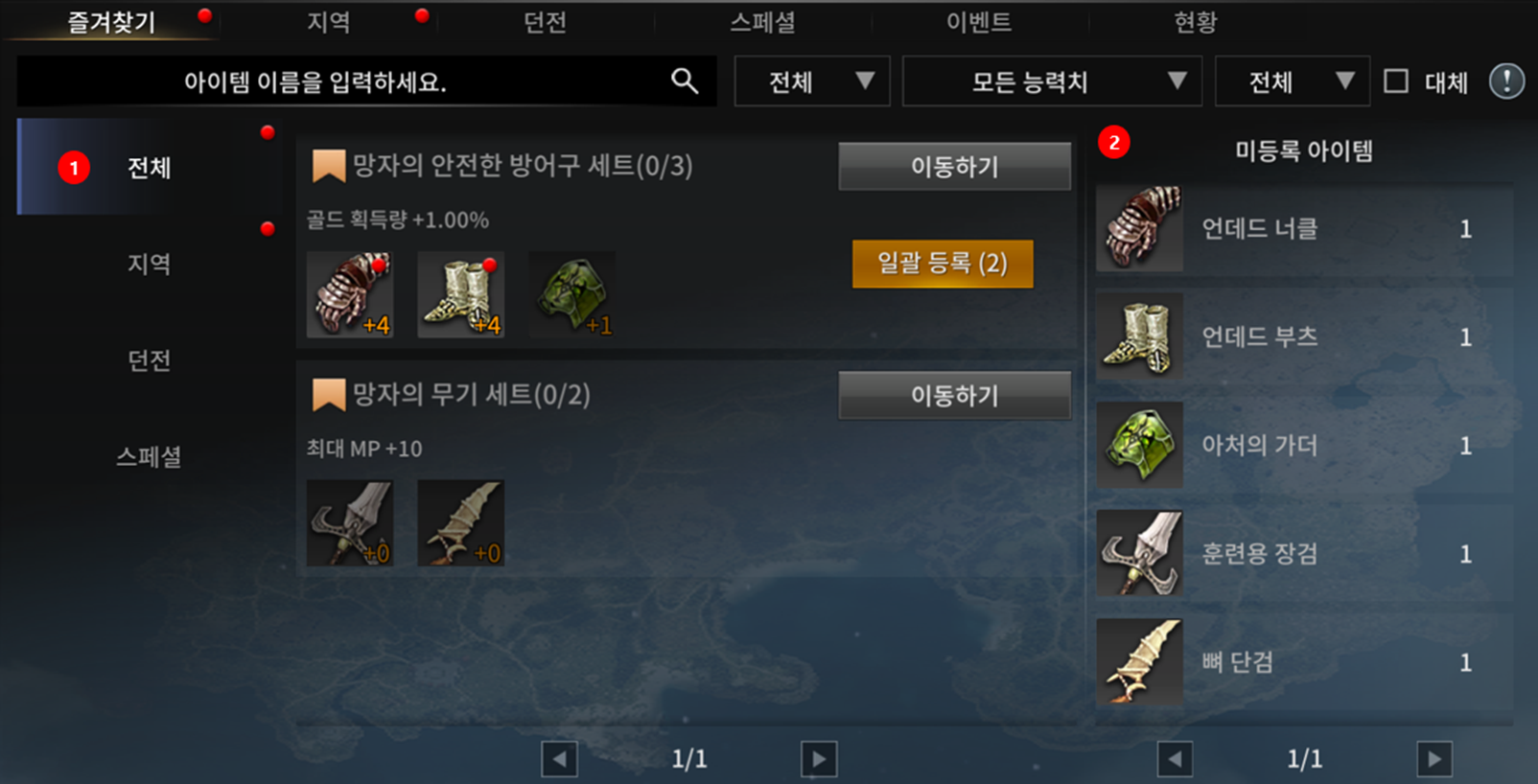Screen dimensions: 1538x784
Task: Toggle favorite bookmark for 망자의 안전한 방어구 세트
Action: (329, 166)
